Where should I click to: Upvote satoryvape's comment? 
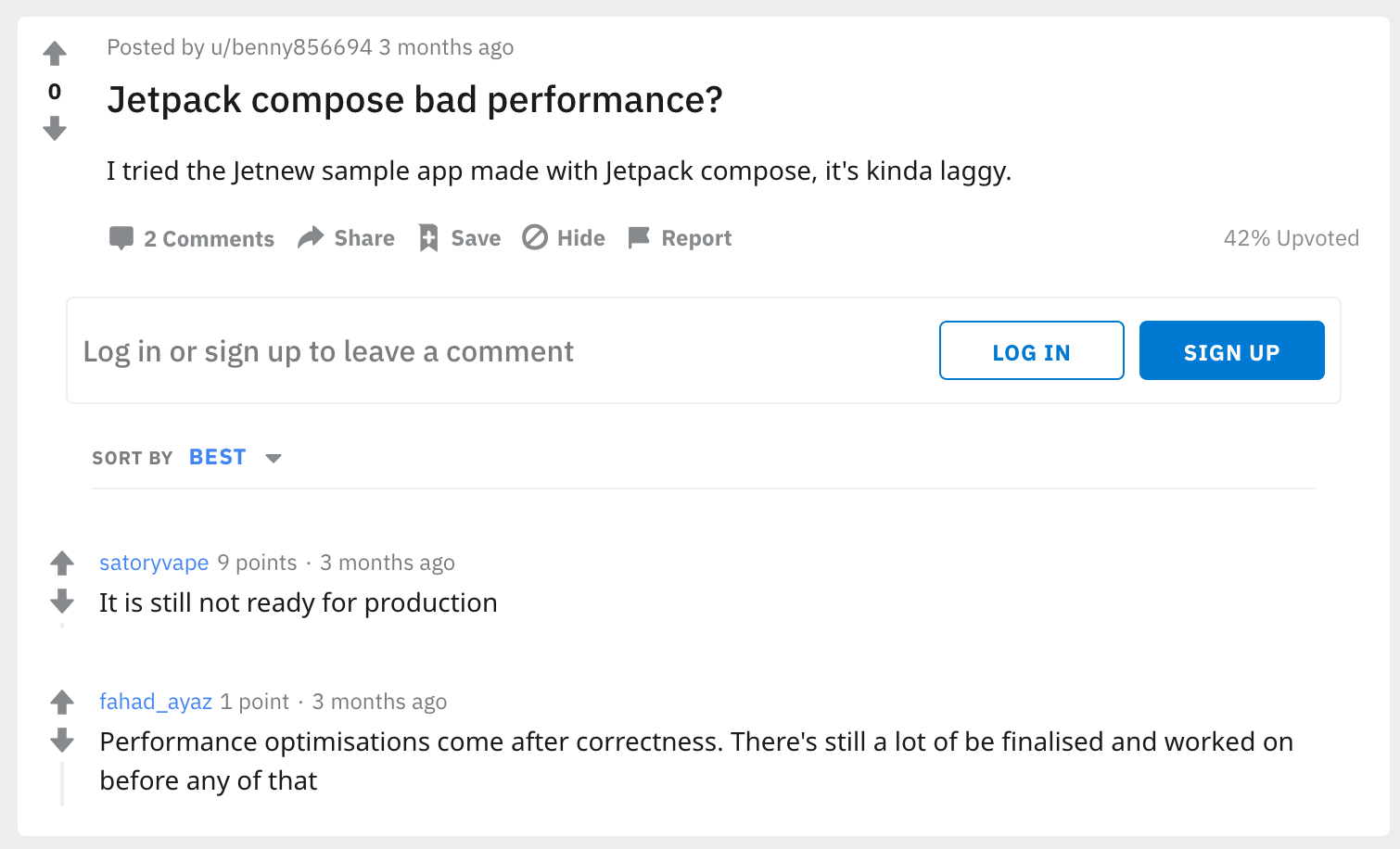pos(62,563)
